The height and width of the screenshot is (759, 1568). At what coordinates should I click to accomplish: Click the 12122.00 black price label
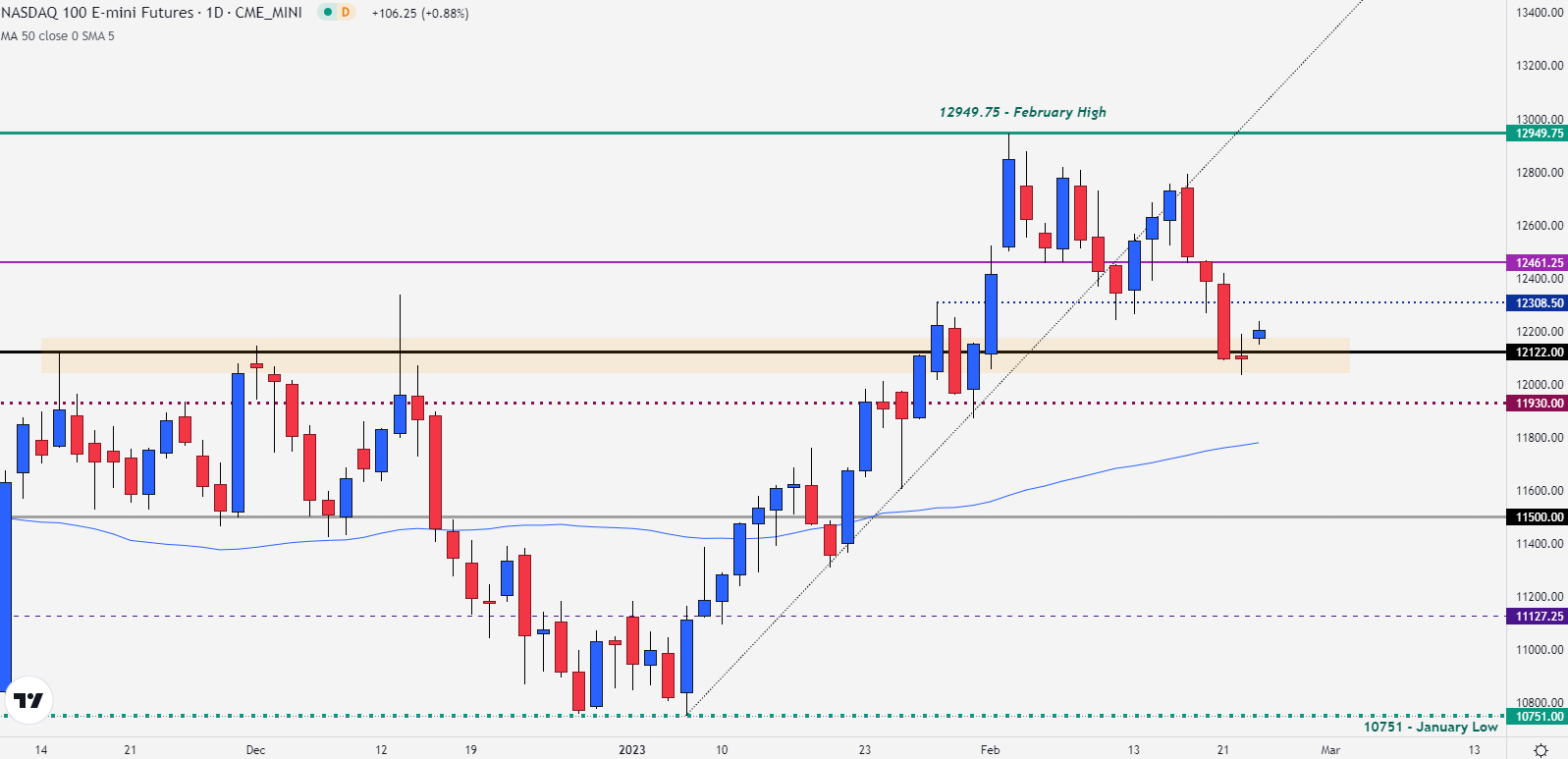click(x=1537, y=352)
